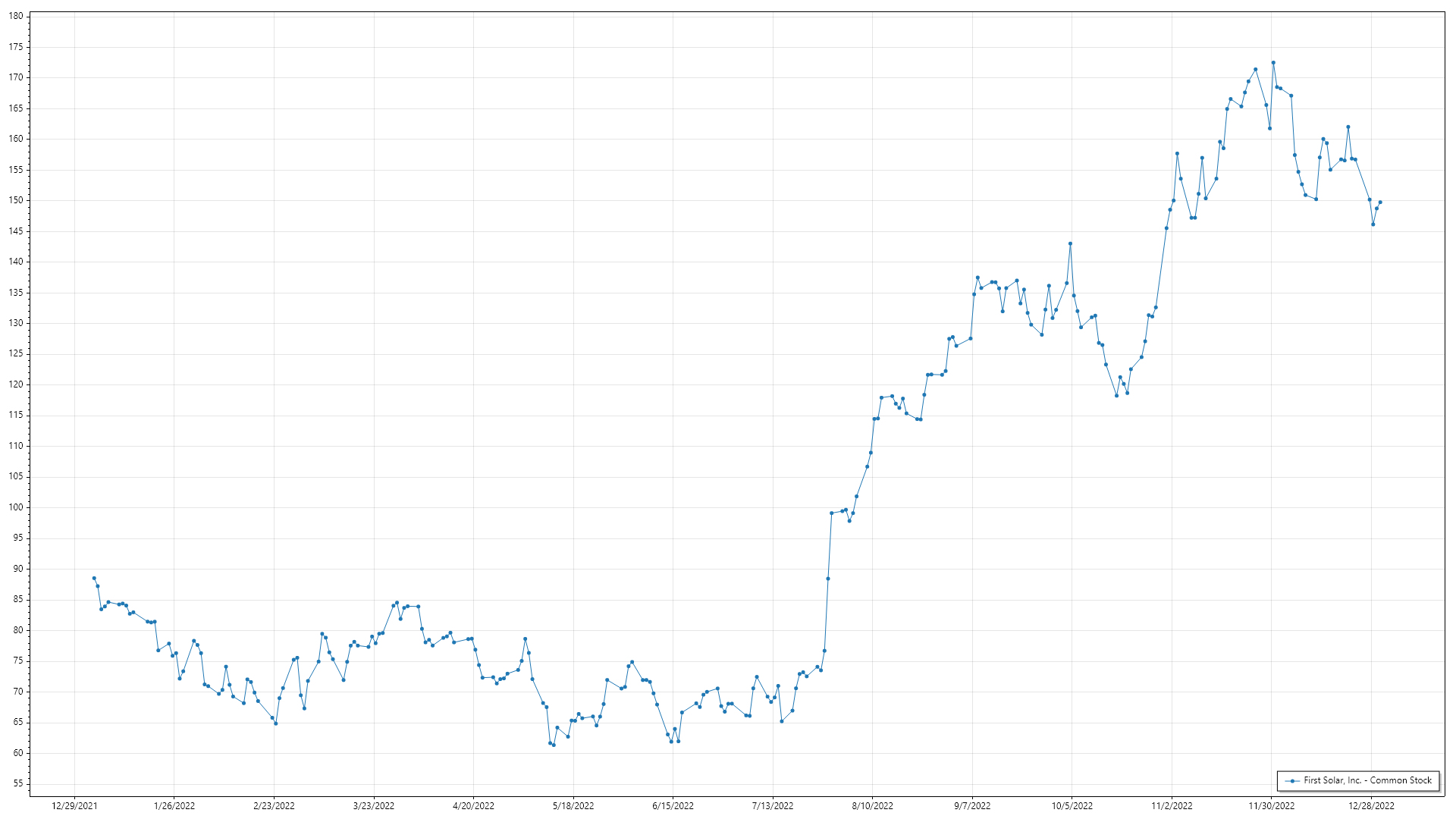Click the 7/13/2022 x-axis date label
Image resolution: width=1456 pixels, height=819 pixels.
[773, 806]
